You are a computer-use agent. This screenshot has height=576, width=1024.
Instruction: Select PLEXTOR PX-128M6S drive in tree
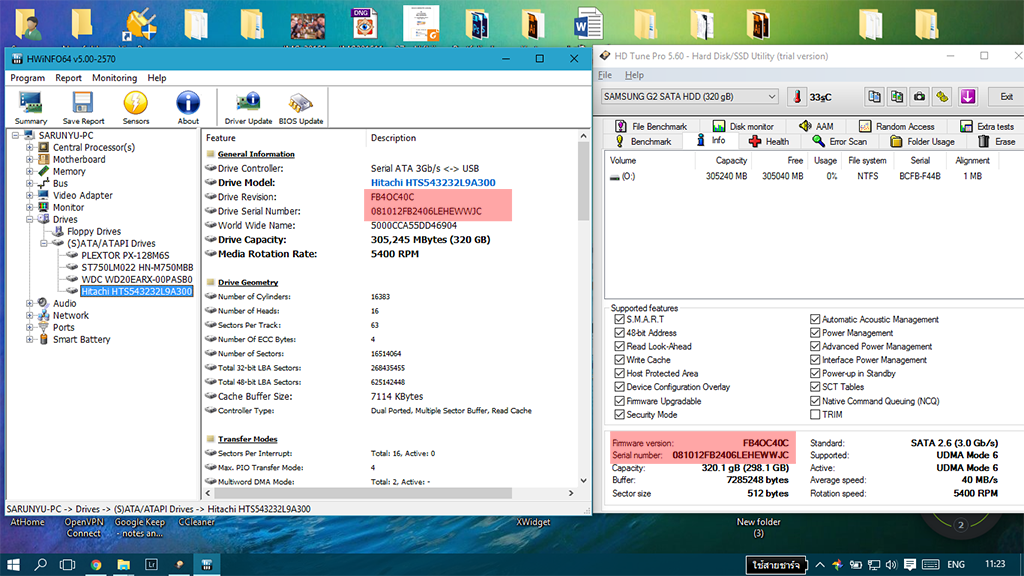[125, 255]
